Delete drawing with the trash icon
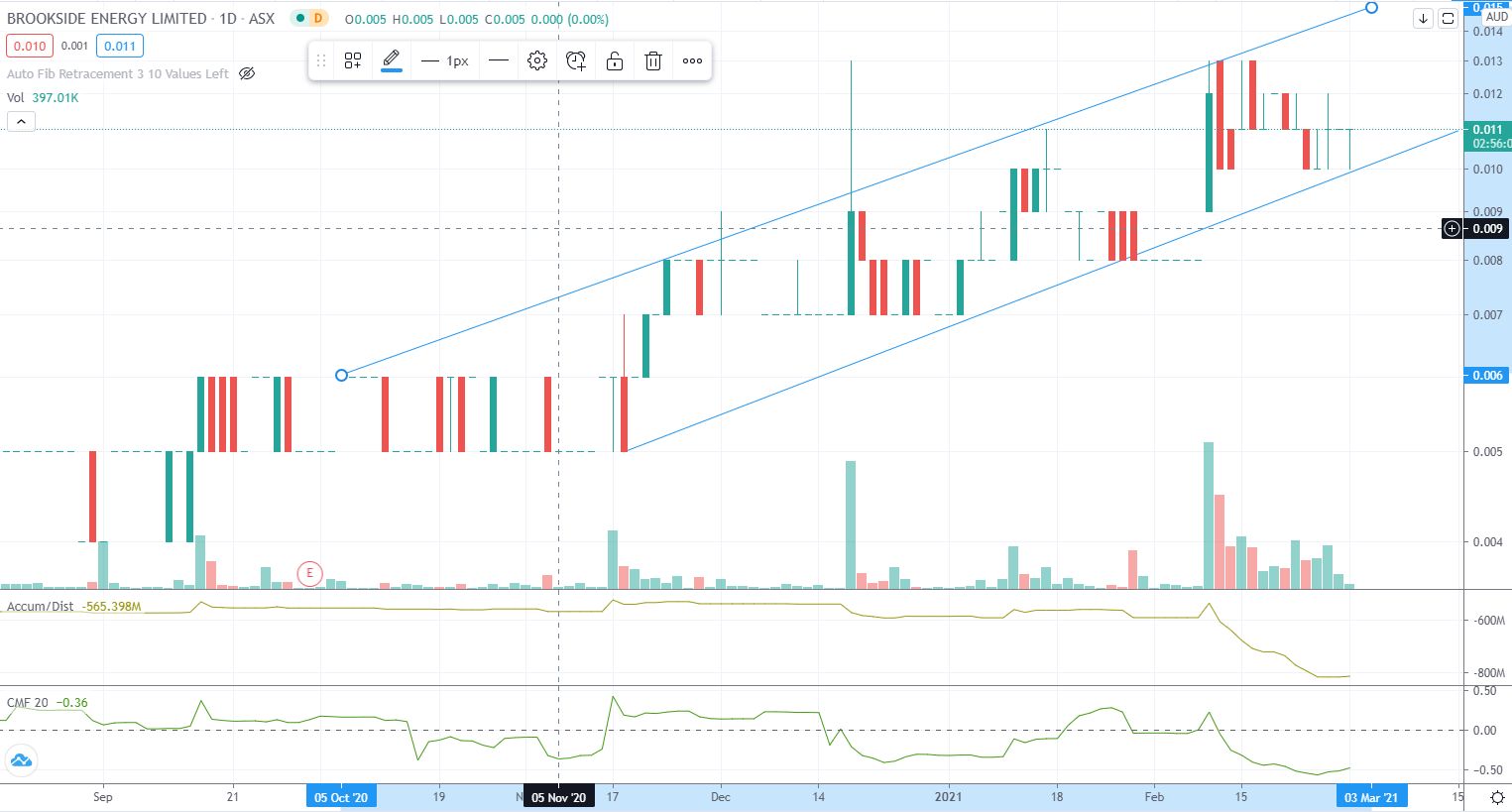 click(653, 61)
